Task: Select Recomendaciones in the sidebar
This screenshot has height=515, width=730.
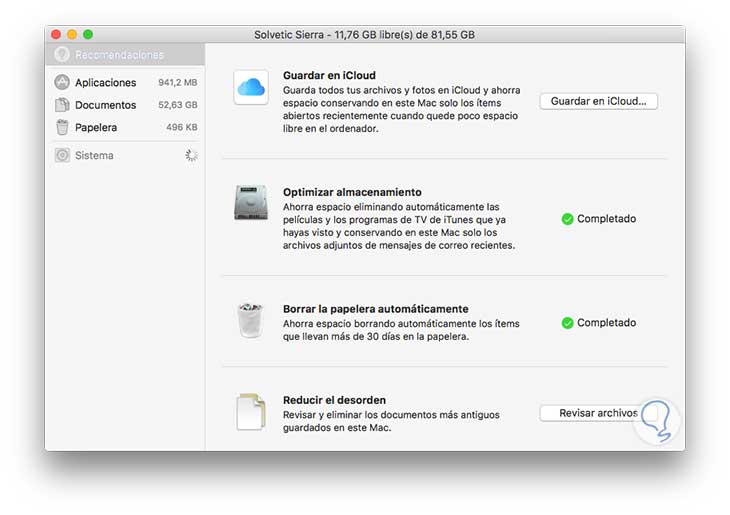Action: [118, 55]
